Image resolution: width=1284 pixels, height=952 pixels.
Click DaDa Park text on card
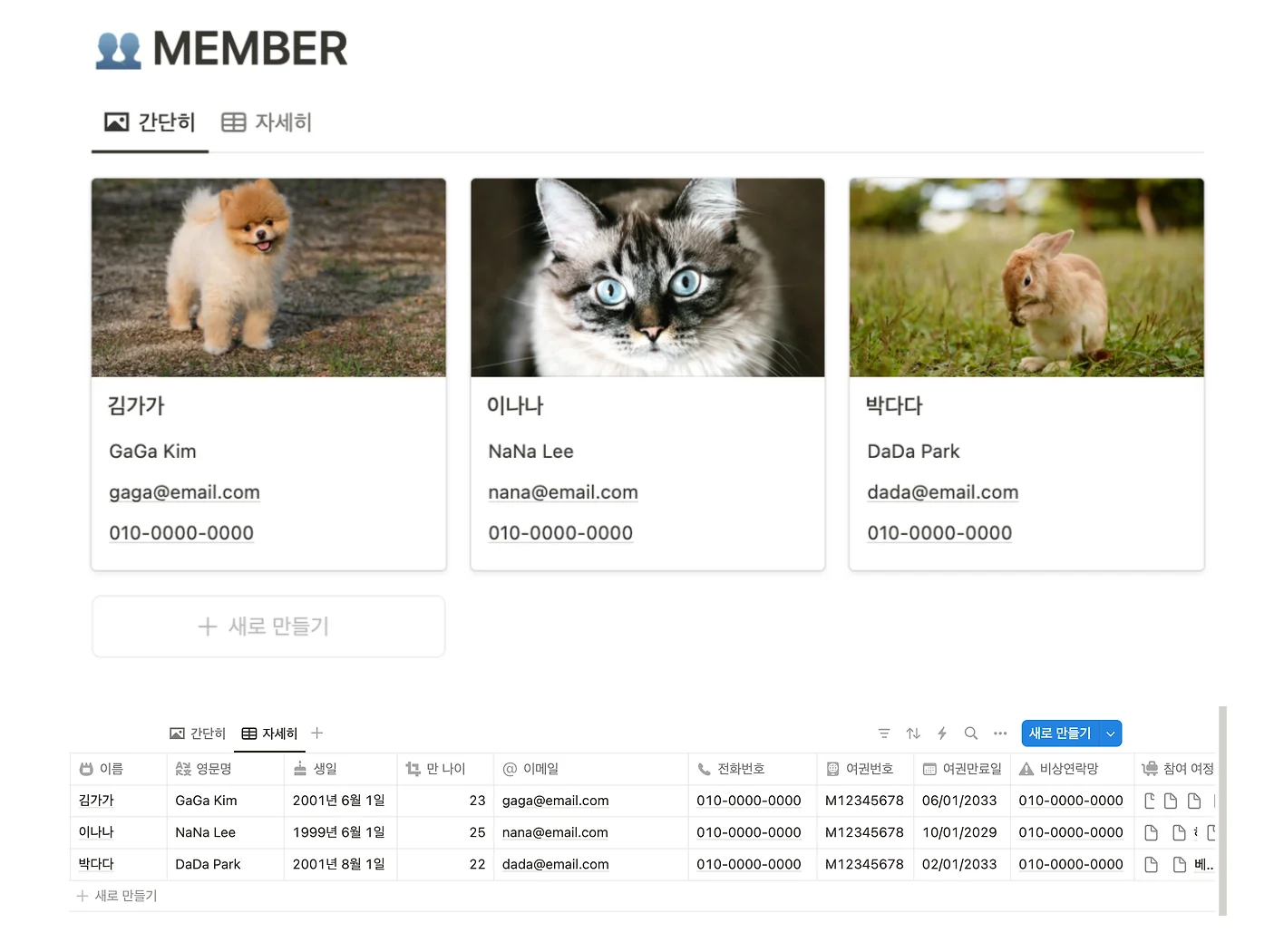pos(913,452)
